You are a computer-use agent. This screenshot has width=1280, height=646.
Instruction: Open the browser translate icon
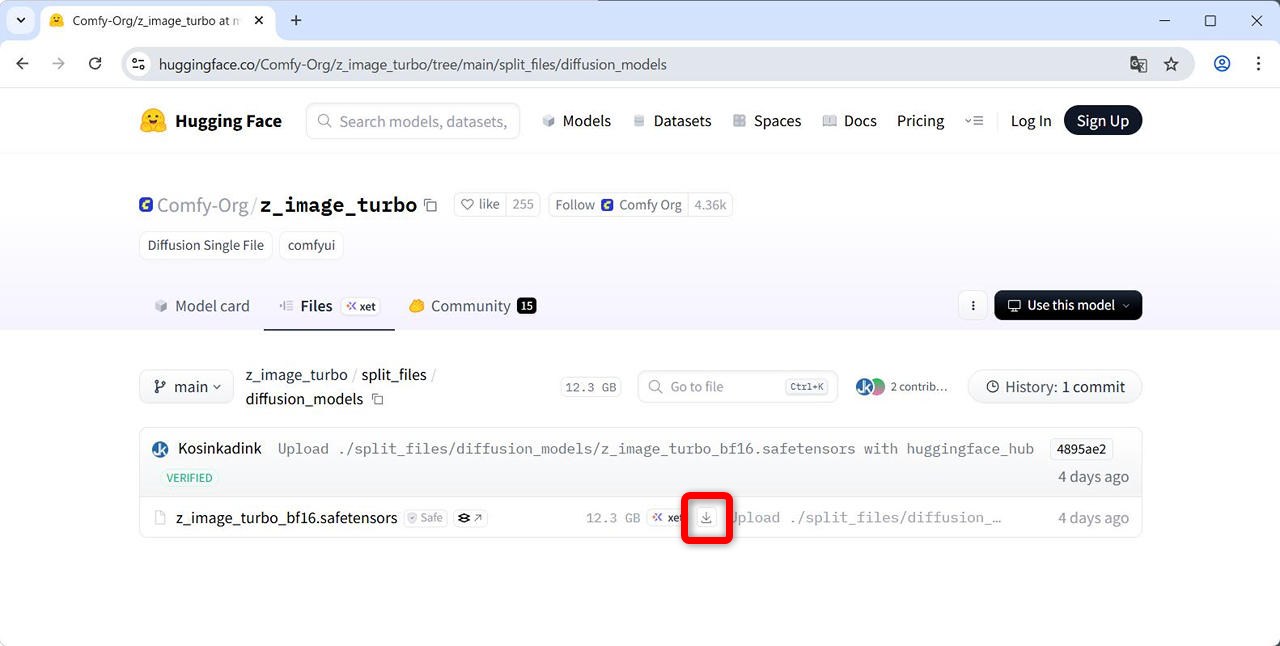coord(1138,64)
